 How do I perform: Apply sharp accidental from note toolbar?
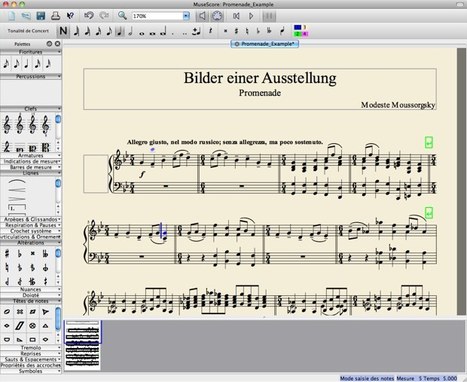[236, 31]
